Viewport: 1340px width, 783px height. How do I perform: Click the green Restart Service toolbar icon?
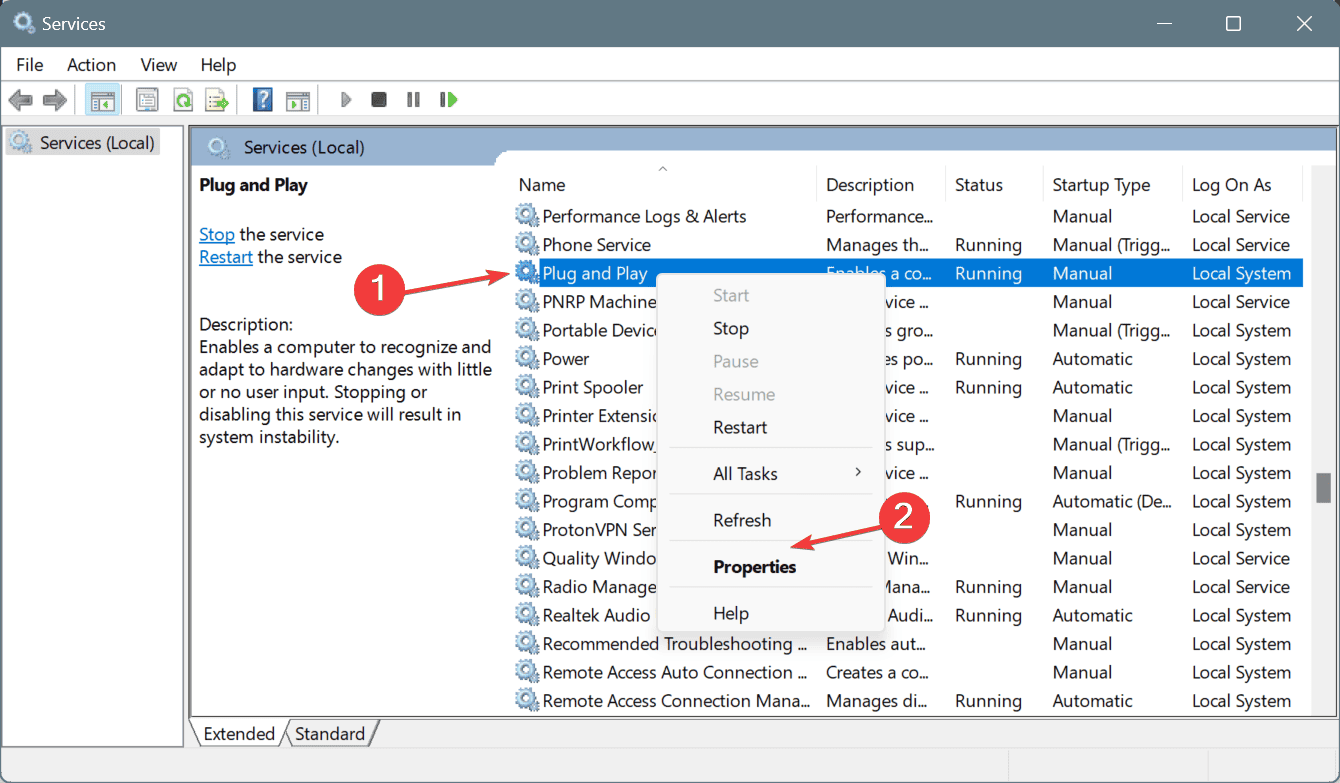pyautogui.click(x=449, y=100)
